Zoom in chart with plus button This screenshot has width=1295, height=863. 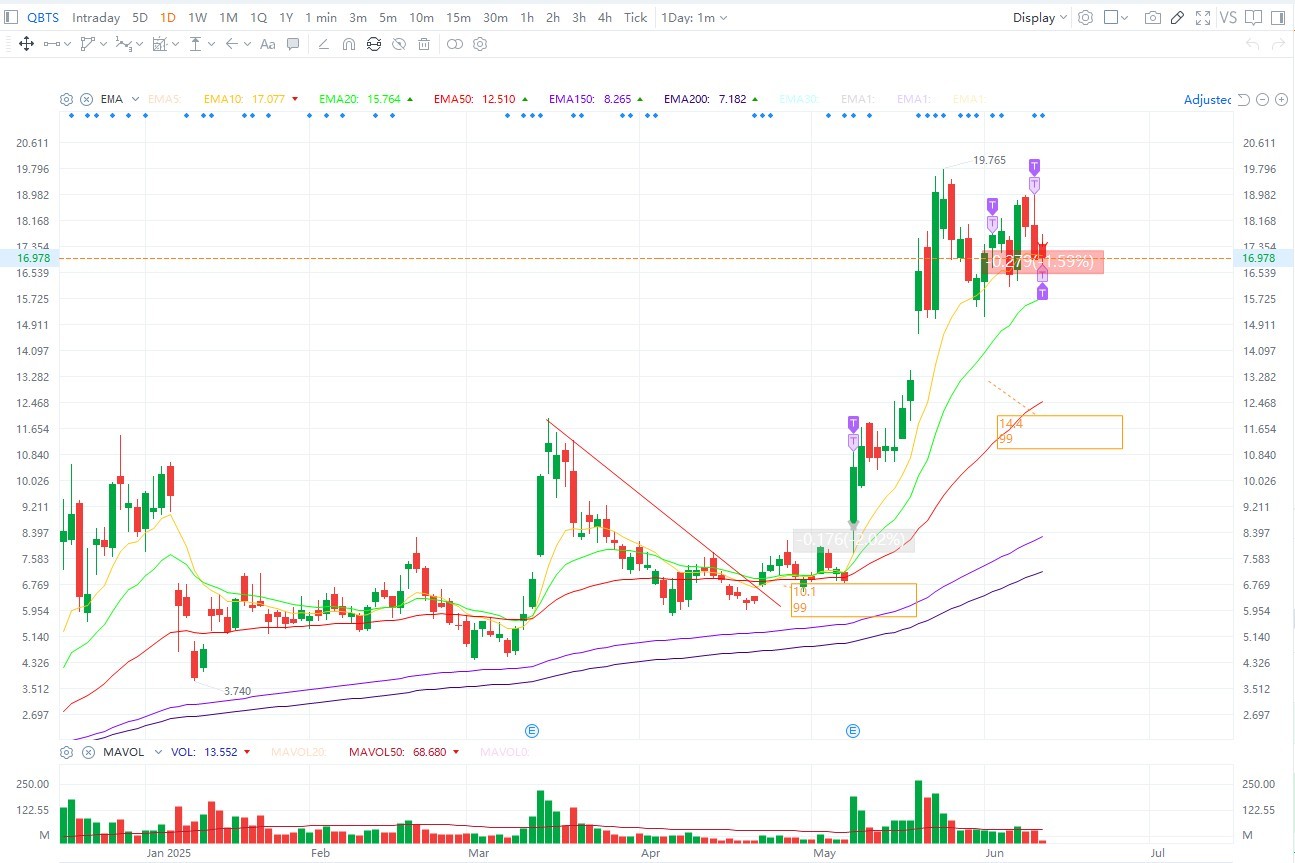click(1281, 99)
